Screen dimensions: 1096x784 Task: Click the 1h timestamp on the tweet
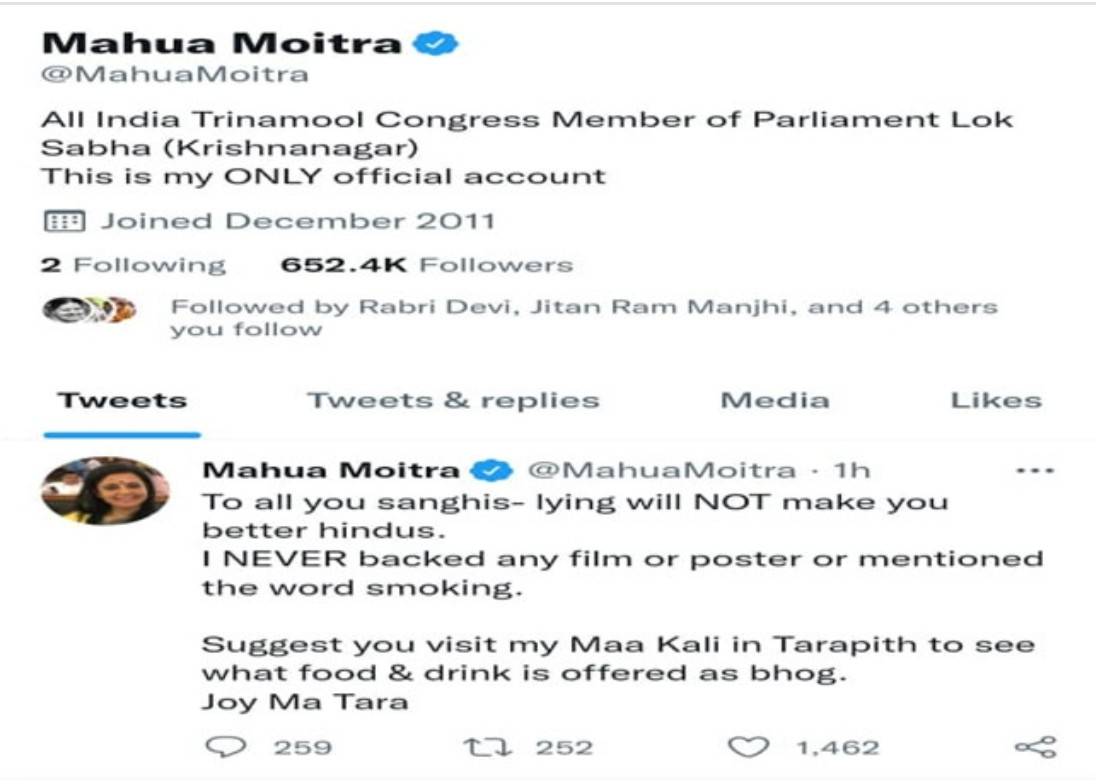coord(853,470)
